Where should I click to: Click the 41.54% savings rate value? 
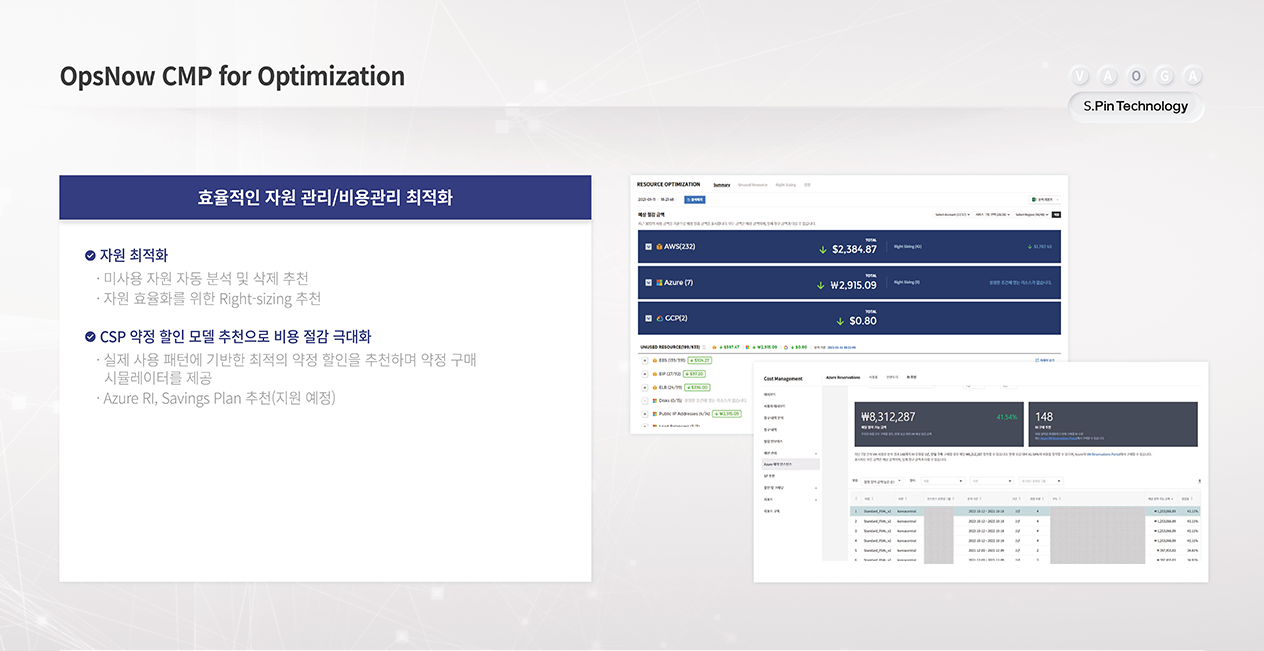[x=1007, y=417]
